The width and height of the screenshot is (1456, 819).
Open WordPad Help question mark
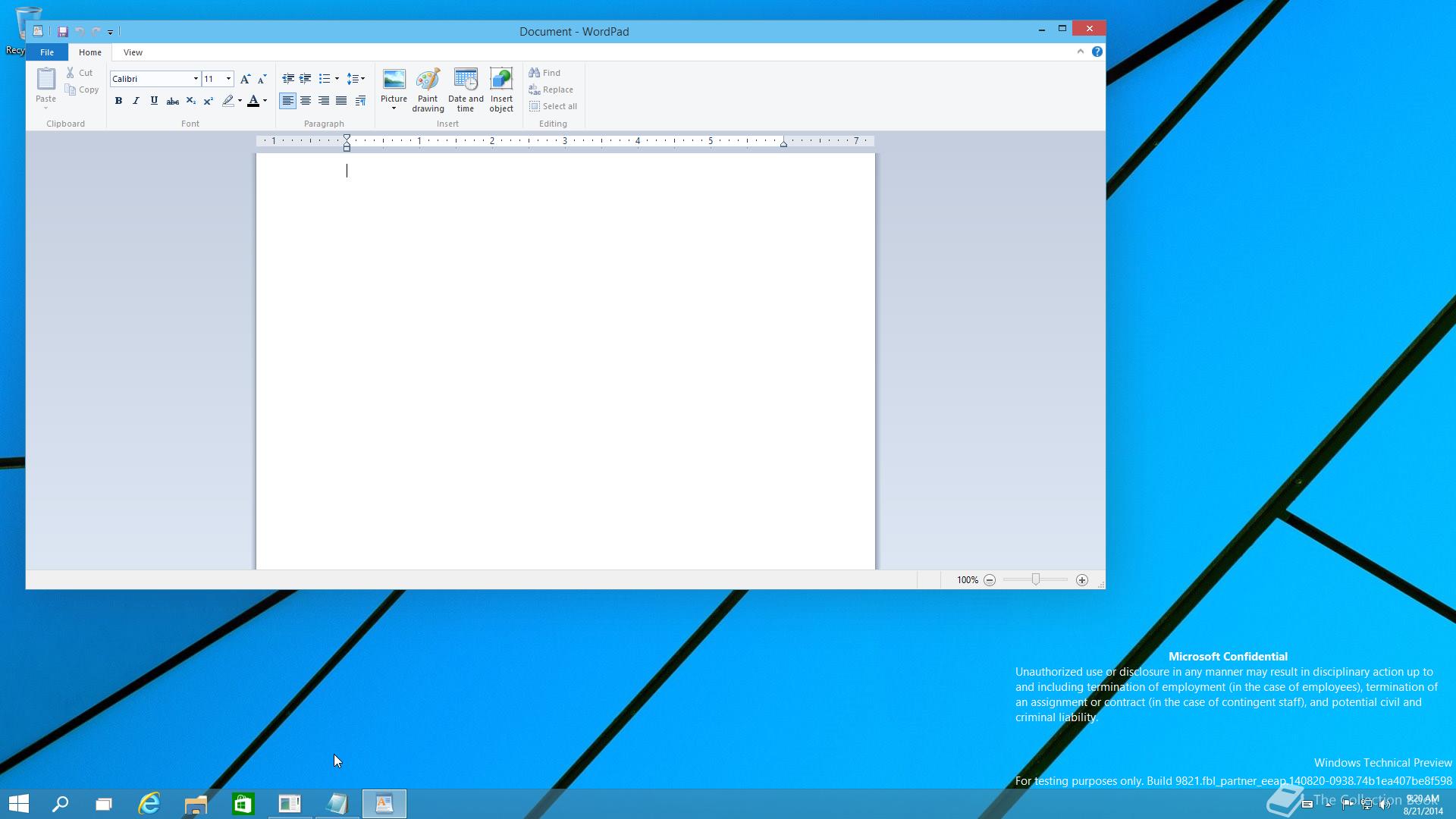pyautogui.click(x=1097, y=52)
